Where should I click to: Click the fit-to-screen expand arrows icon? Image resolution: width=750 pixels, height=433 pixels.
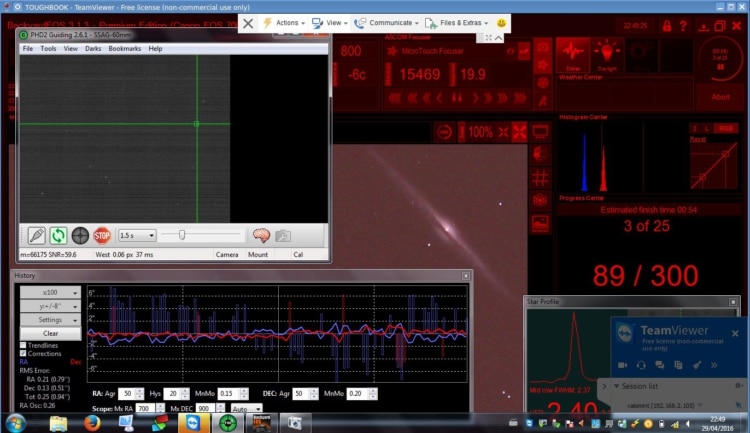(519, 132)
